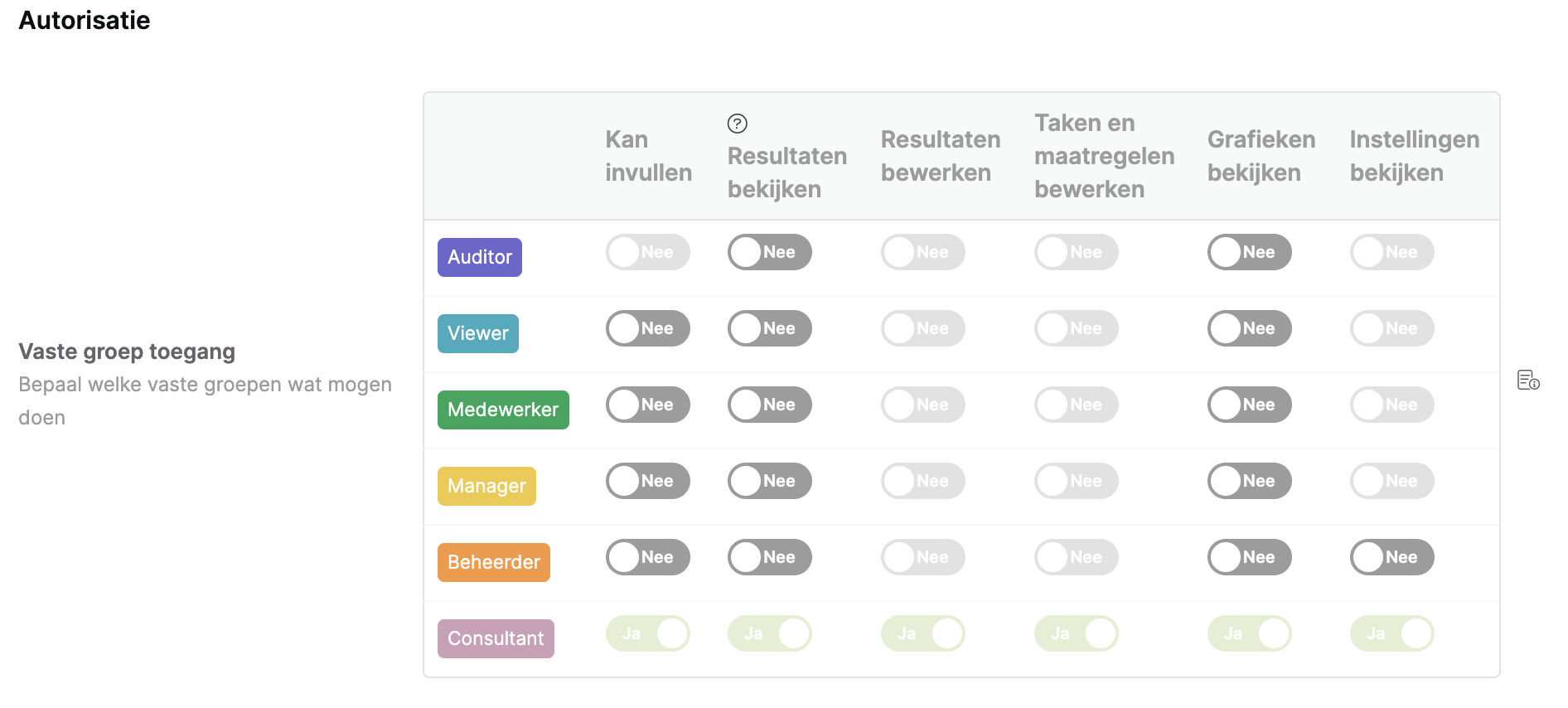Click the pink Consultant group tag
Image resolution: width=1568 pixels, height=708 pixels.
click(x=496, y=638)
